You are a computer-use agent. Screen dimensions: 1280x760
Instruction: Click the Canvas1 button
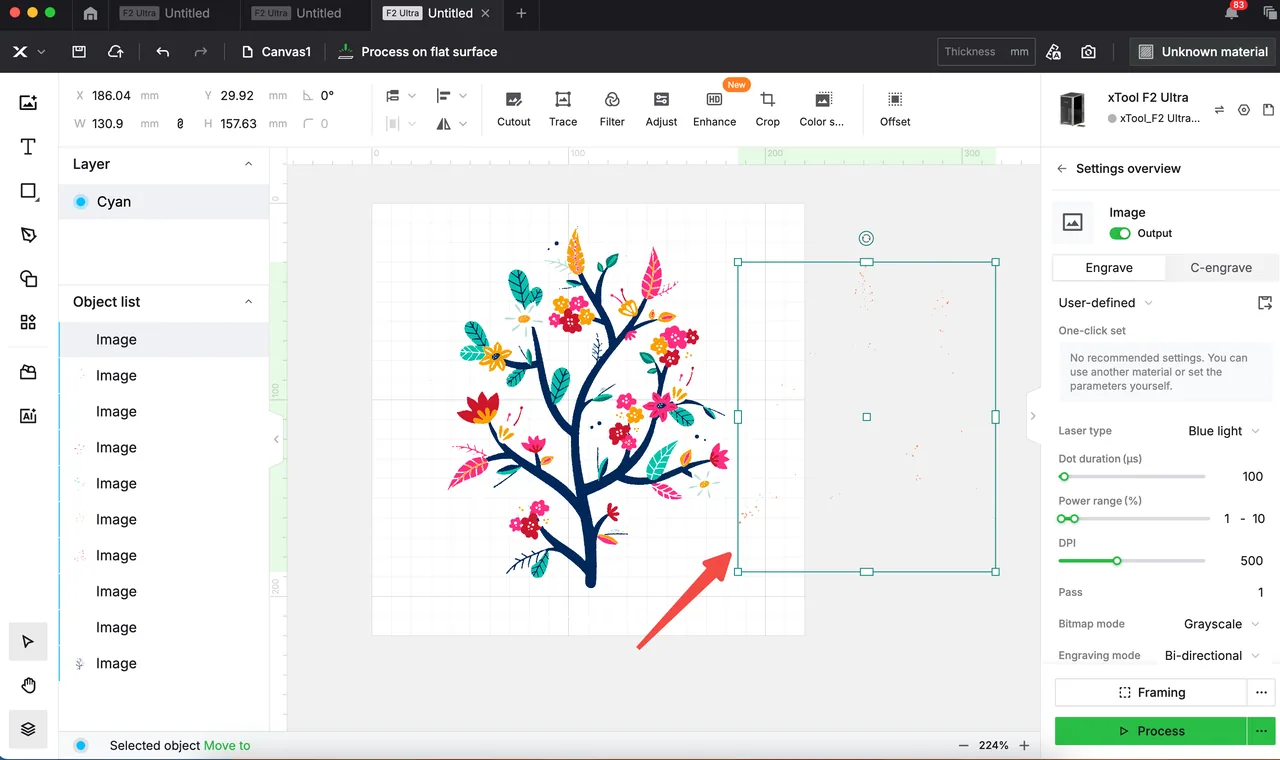277,52
